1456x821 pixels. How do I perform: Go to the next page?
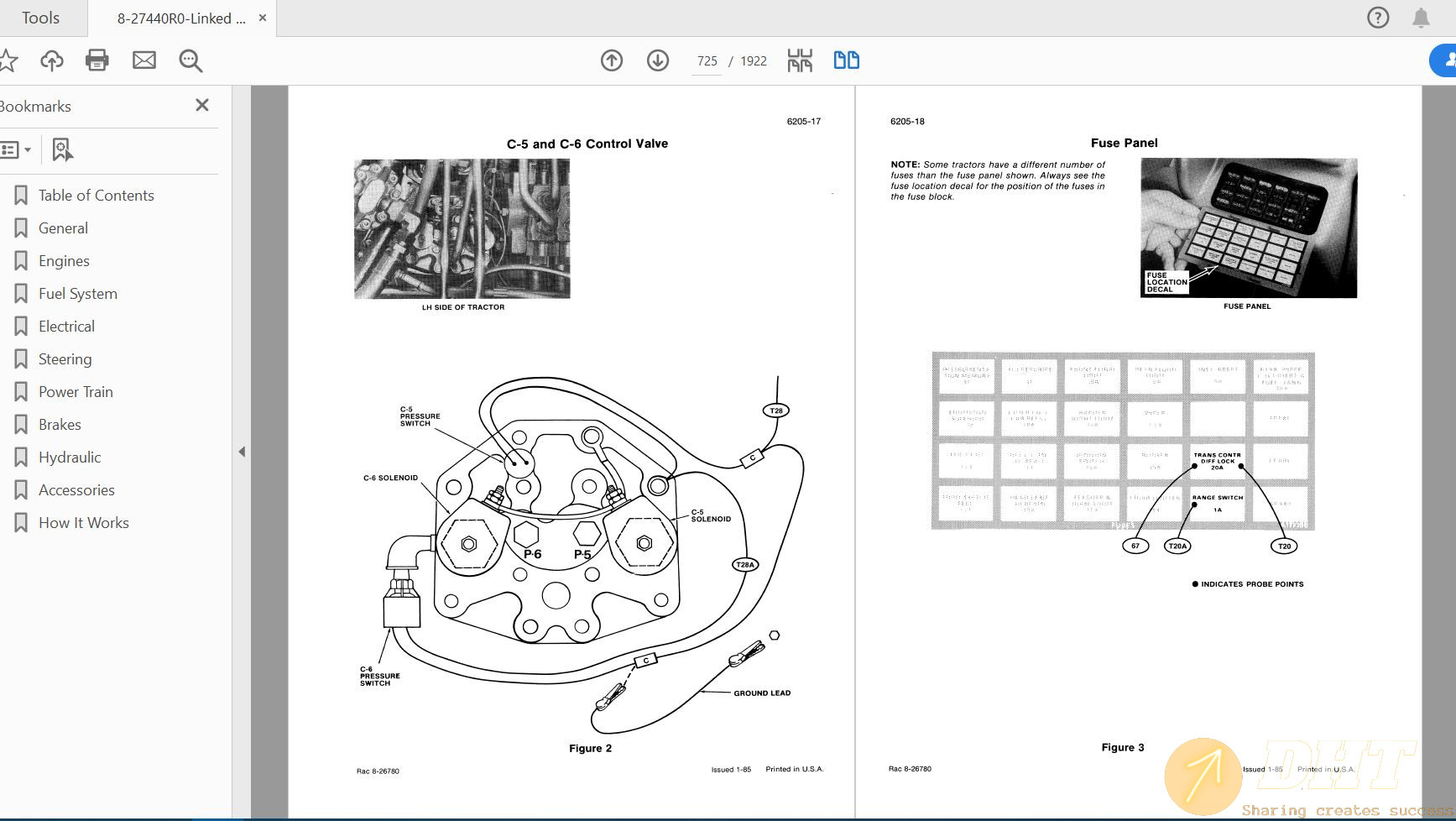[x=658, y=60]
